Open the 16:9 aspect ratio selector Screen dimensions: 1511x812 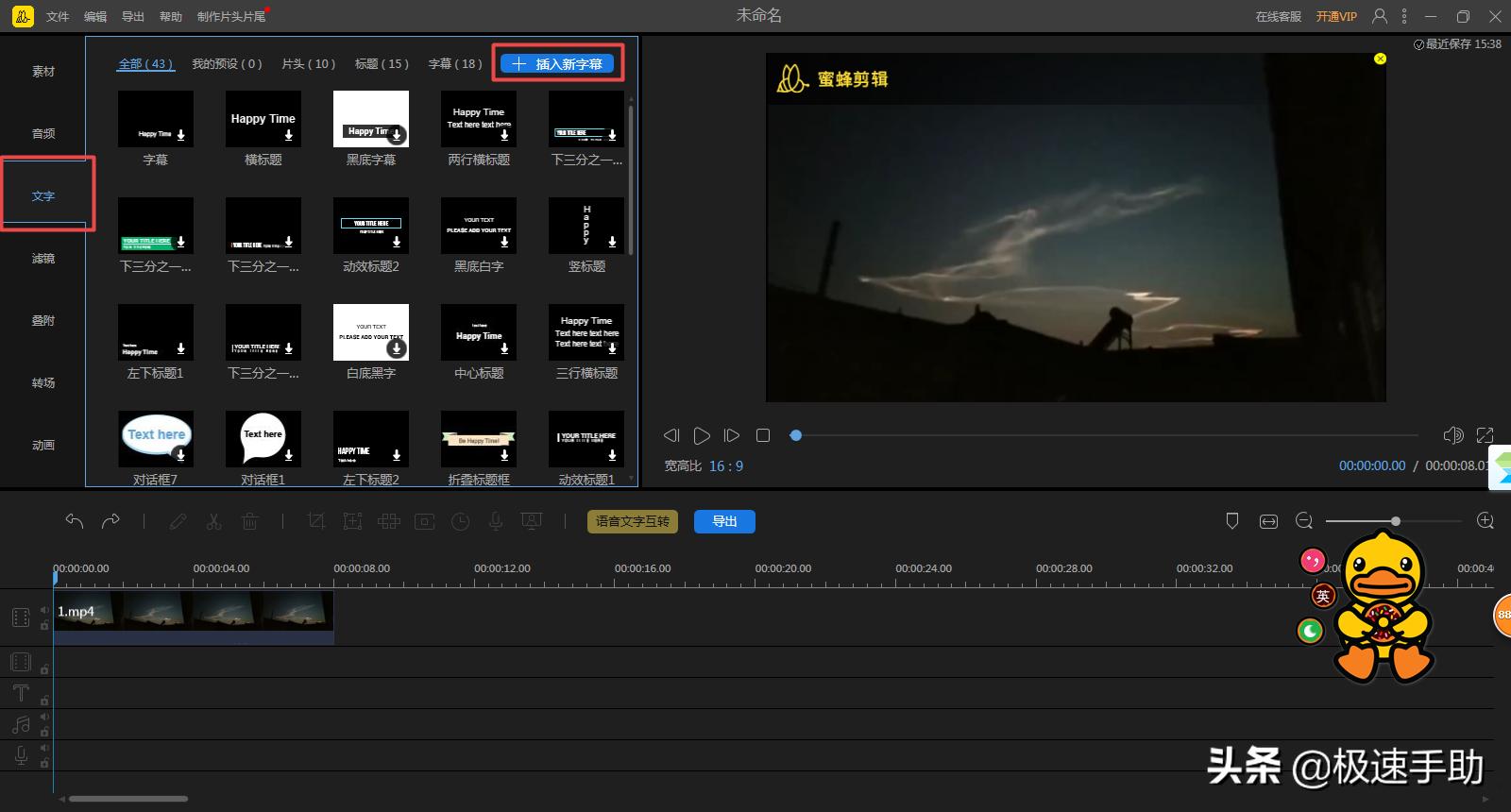coord(726,466)
